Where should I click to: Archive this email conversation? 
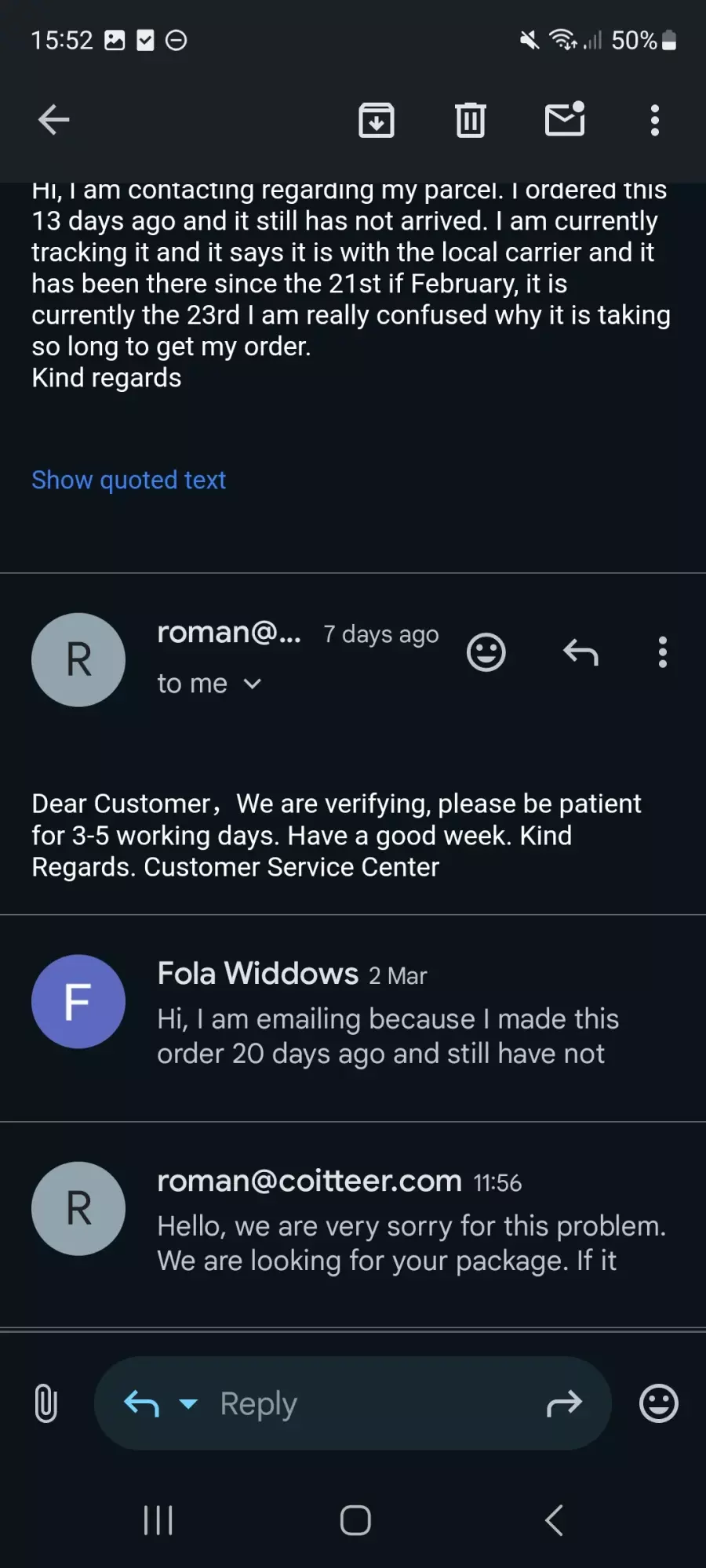point(377,120)
